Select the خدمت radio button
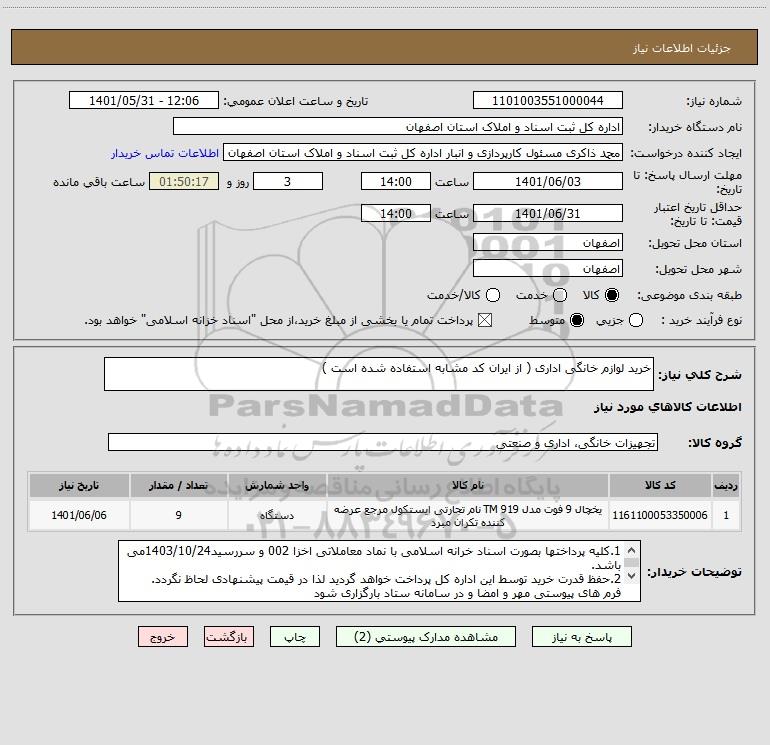Image resolution: width=770 pixels, height=745 pixels. click(560, 295)
